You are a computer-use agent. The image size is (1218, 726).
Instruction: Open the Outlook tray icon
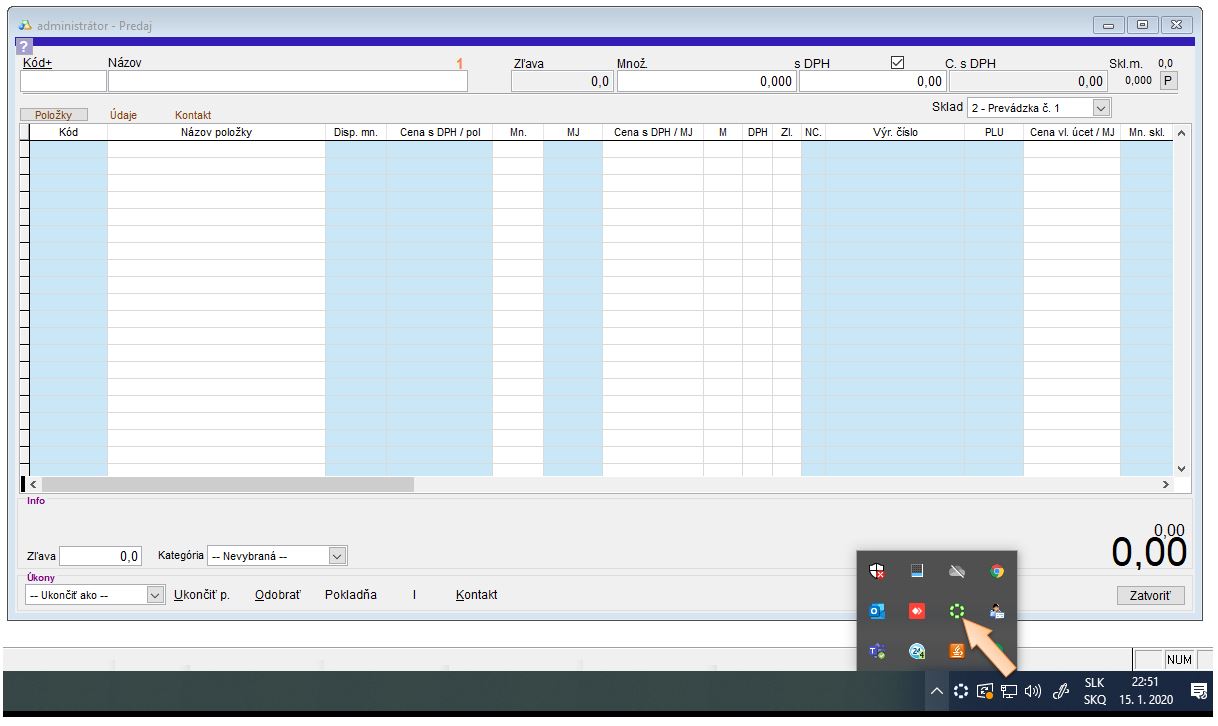[877, 611]
